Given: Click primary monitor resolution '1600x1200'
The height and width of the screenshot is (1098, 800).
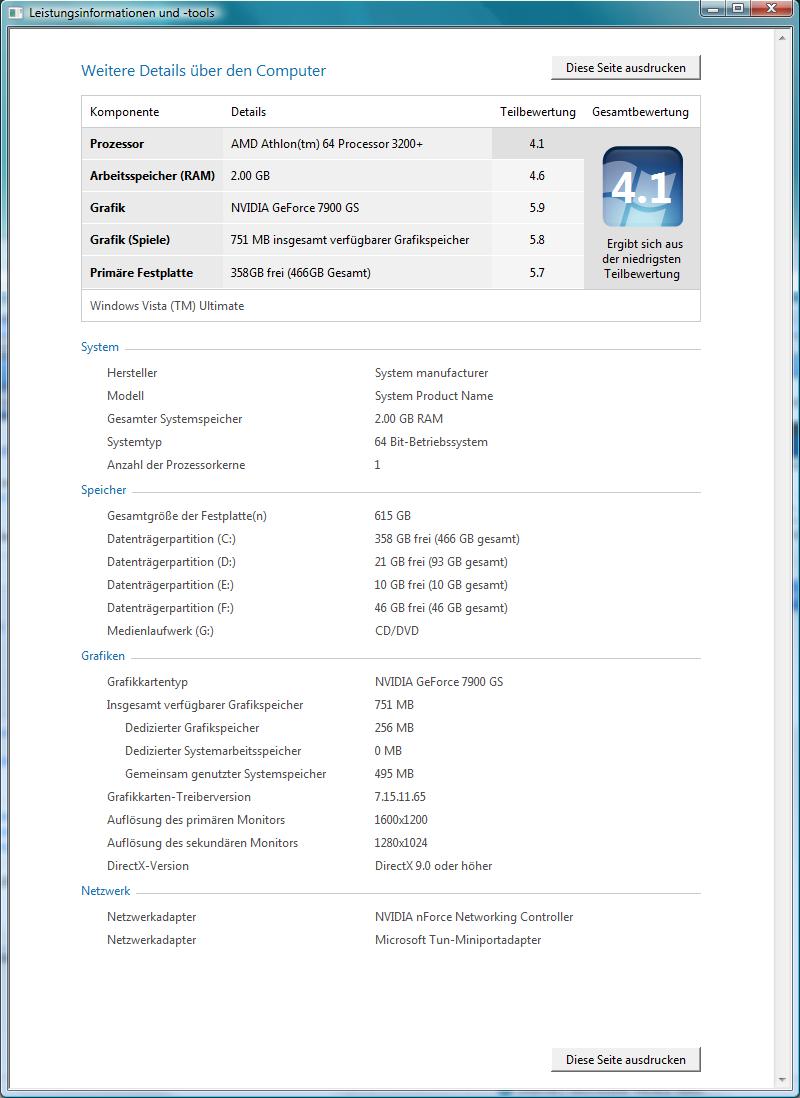Looking at the screenshot, I should point(401,820).
